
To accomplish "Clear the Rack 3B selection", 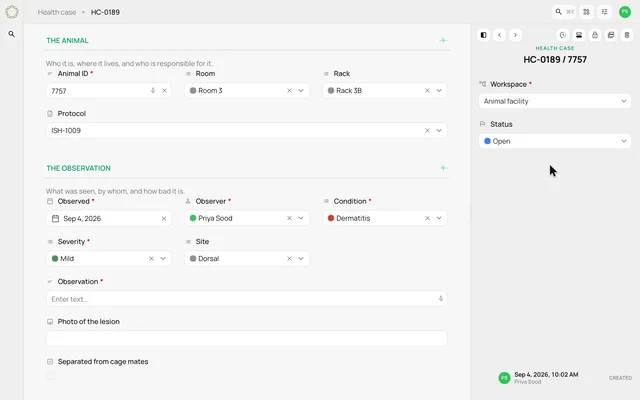I will (x=427, y=91).
